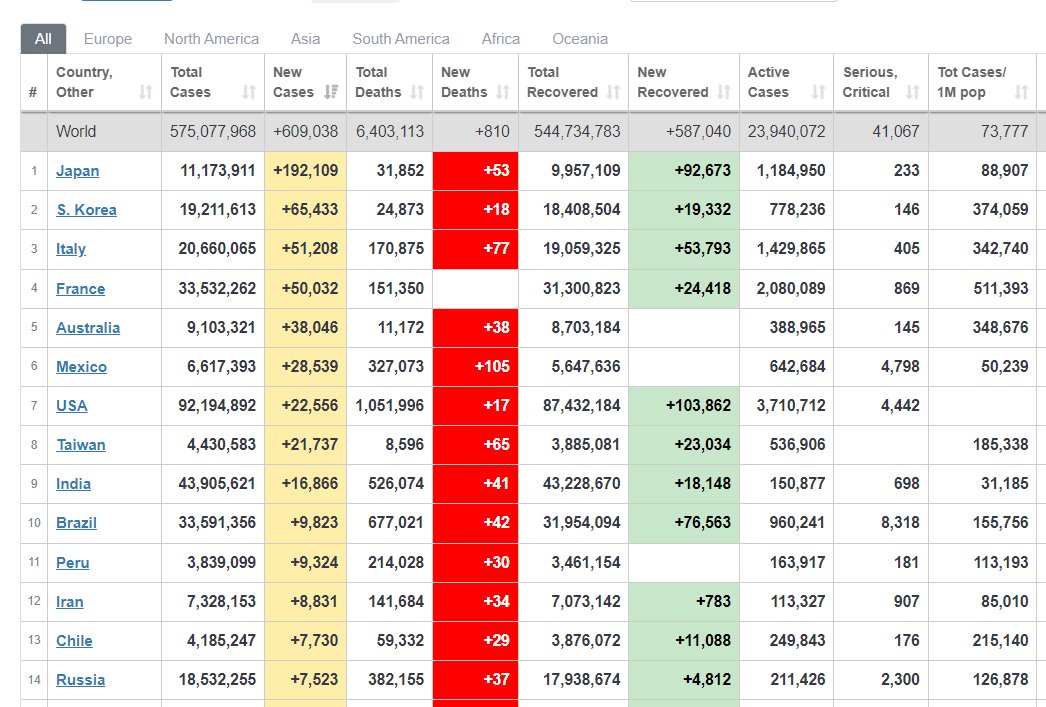1046x707 pixels.
Task: Show the Oceania tab
Action: (x=580, y=39)
